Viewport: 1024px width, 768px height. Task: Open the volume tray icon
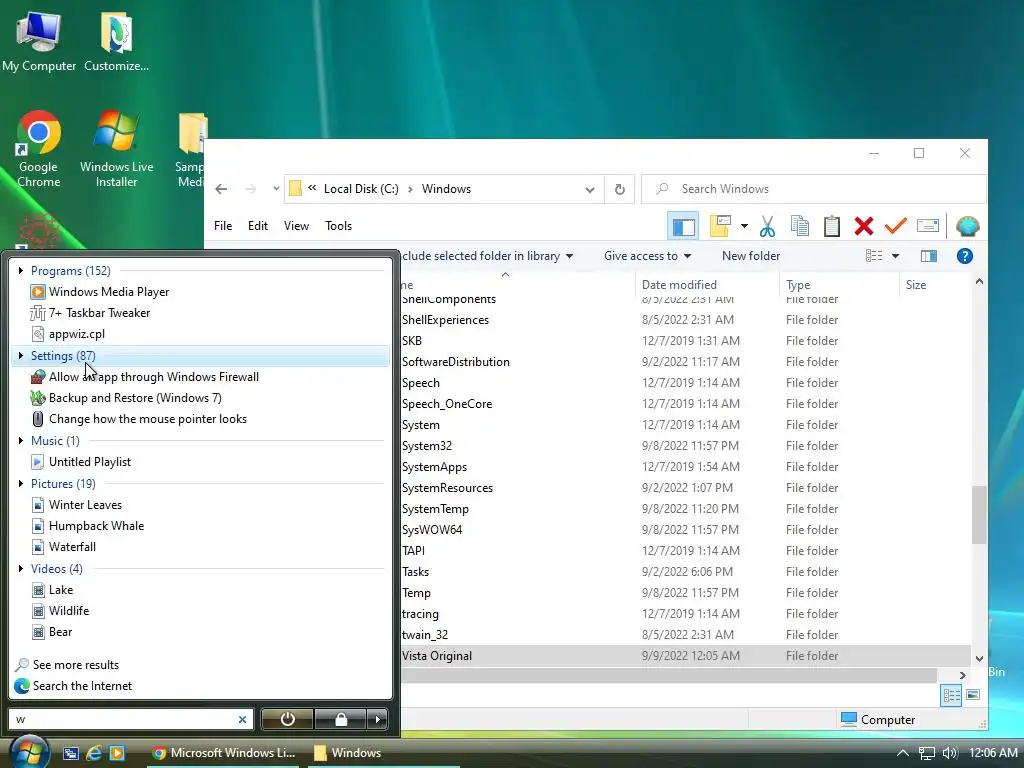point(950,753)
